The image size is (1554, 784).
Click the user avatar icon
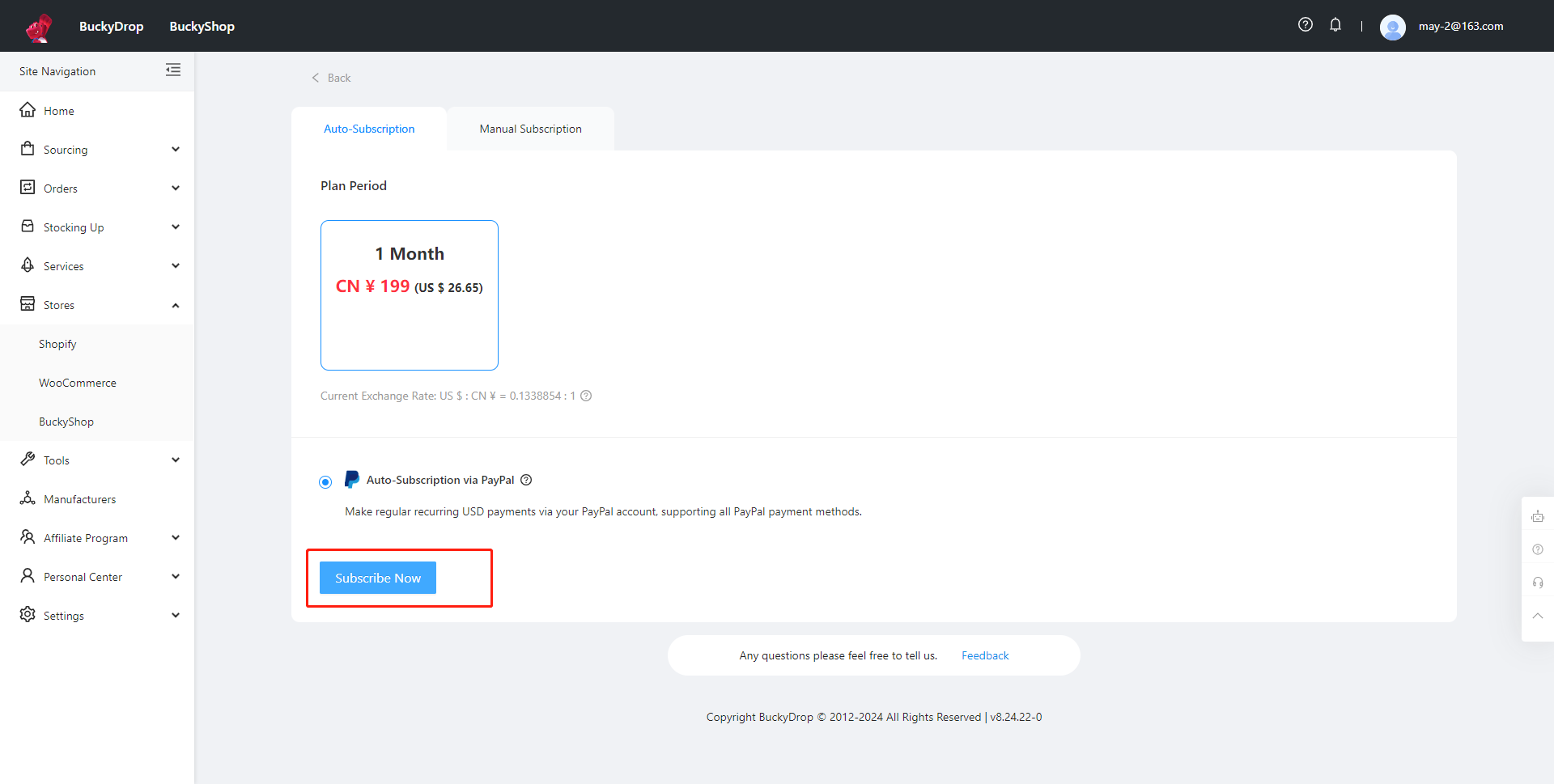click(x=1393, y=27)
